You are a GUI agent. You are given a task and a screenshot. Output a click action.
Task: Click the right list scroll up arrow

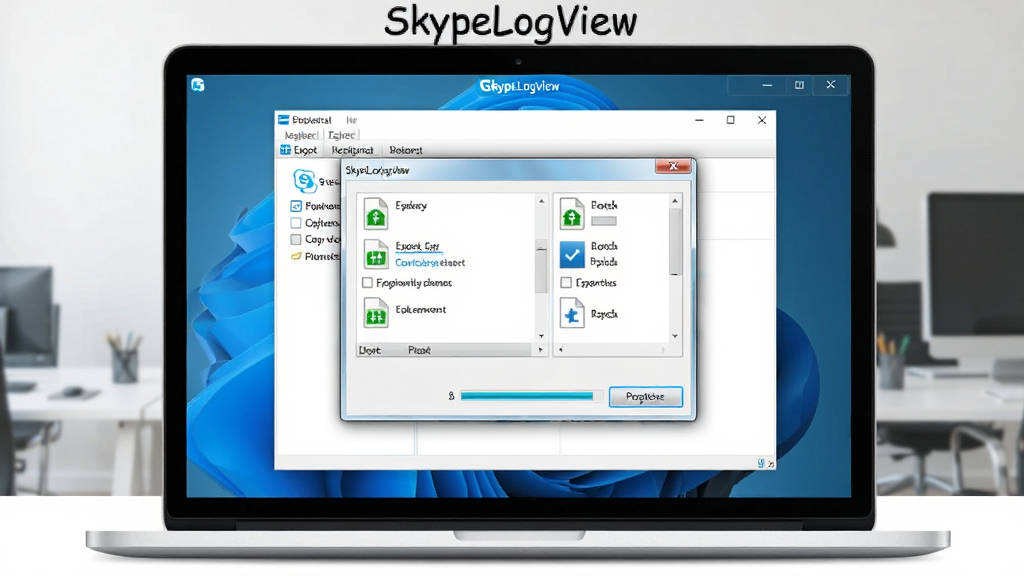click(675, 201)
